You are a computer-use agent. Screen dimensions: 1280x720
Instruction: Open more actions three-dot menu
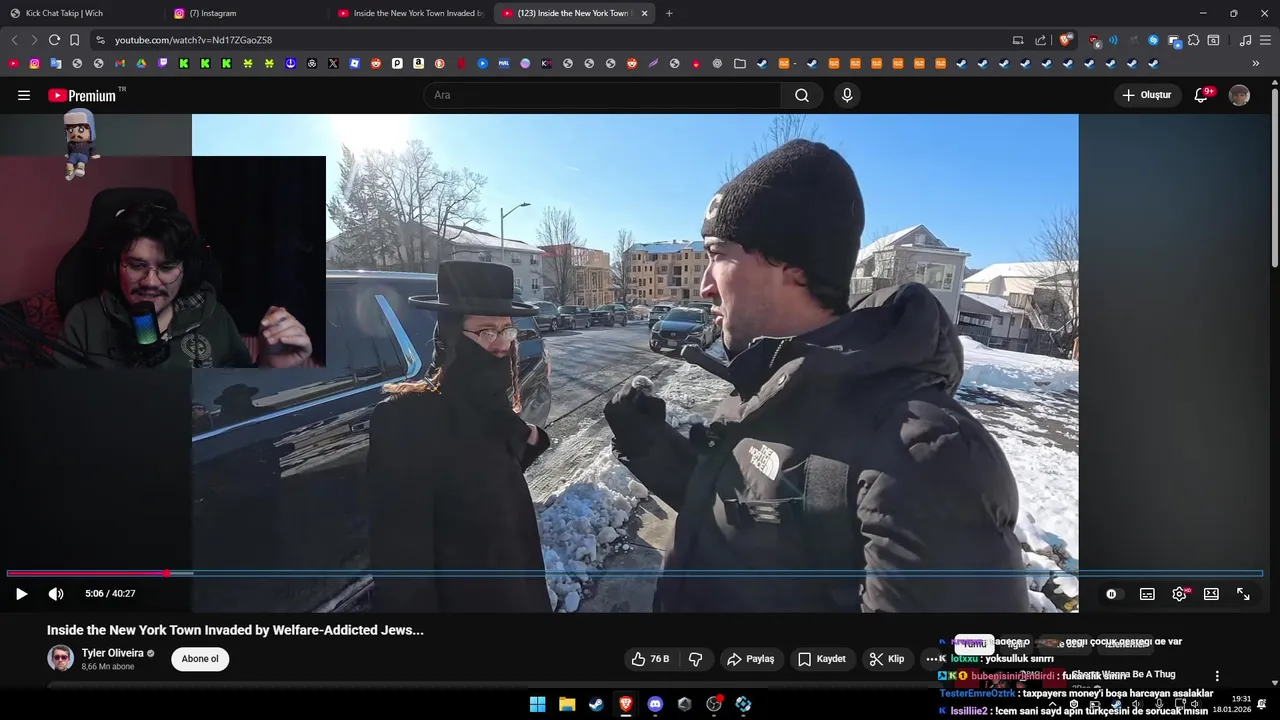[932, 659]
